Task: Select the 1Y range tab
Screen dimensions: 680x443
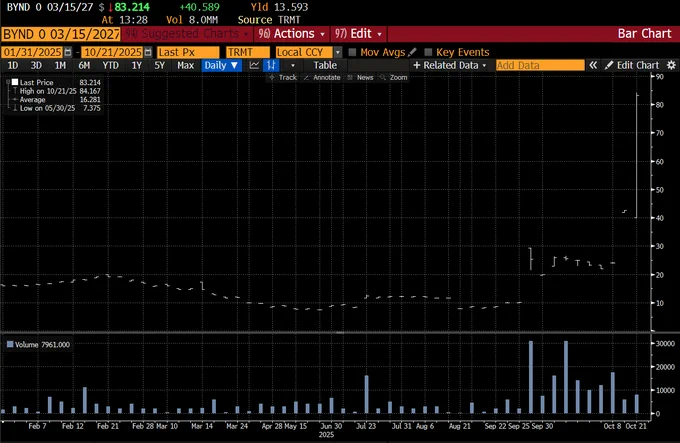Action: [137, 65]
